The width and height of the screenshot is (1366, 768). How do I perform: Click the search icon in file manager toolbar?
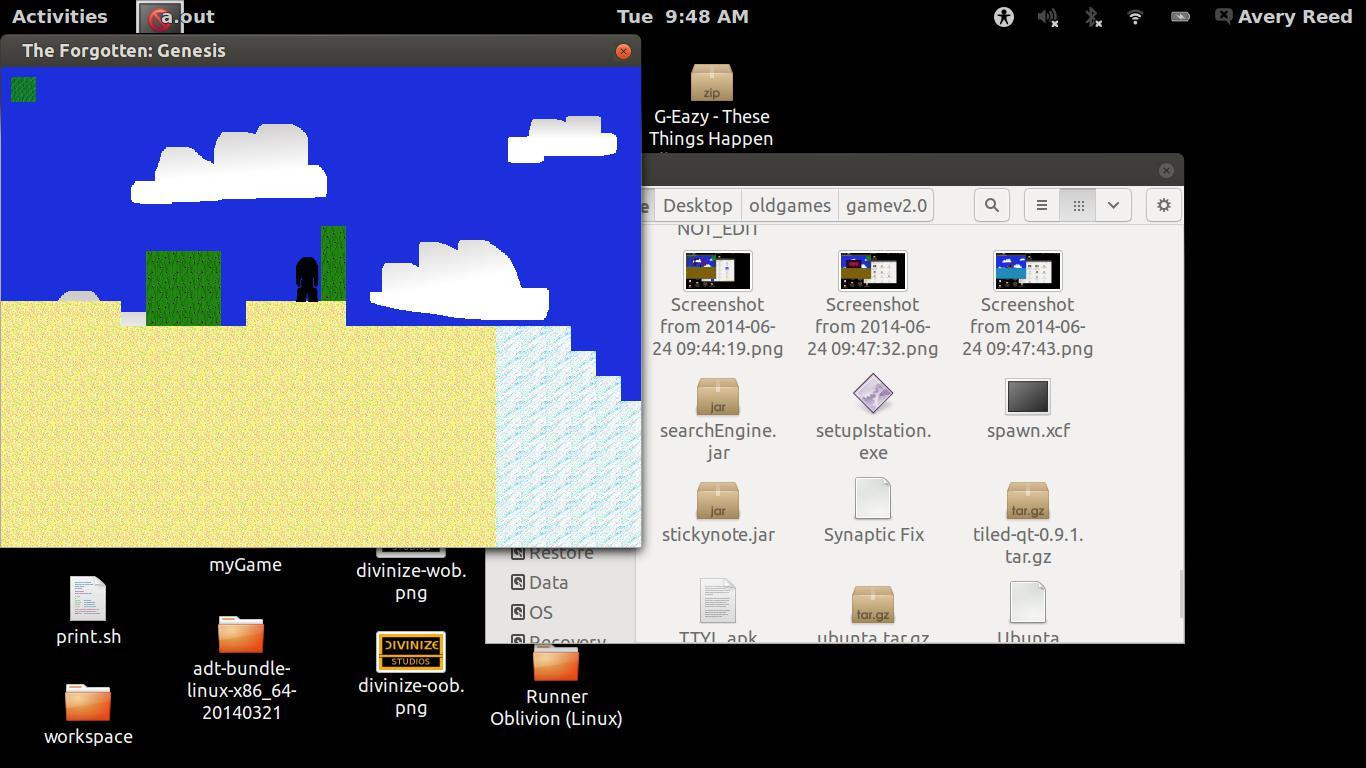(x=991, y=205)
